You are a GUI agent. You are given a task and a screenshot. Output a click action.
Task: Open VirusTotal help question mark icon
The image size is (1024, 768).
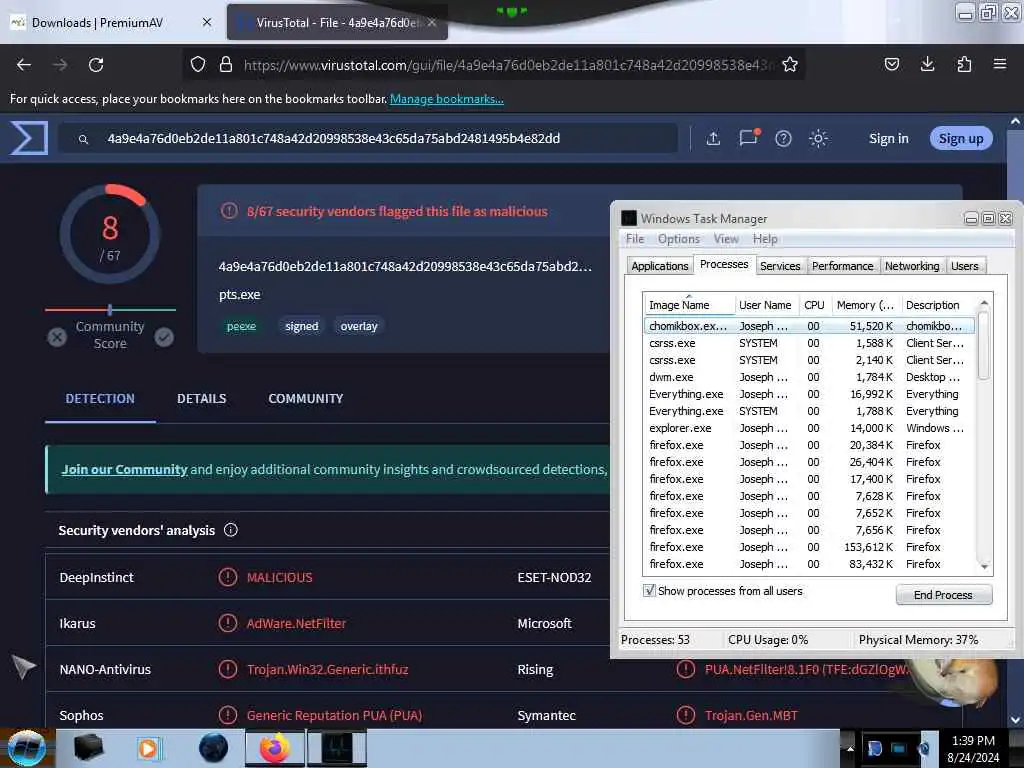pos(783,138)
